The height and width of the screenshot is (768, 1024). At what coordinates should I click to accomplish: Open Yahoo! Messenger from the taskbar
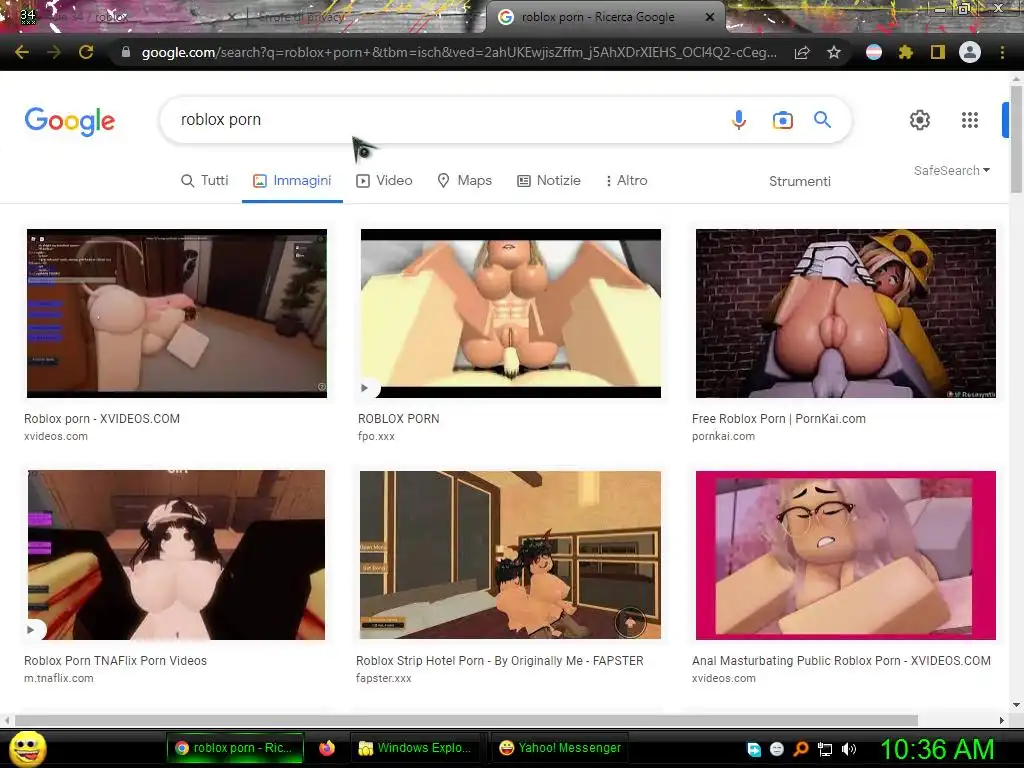(x=560, y=748)
